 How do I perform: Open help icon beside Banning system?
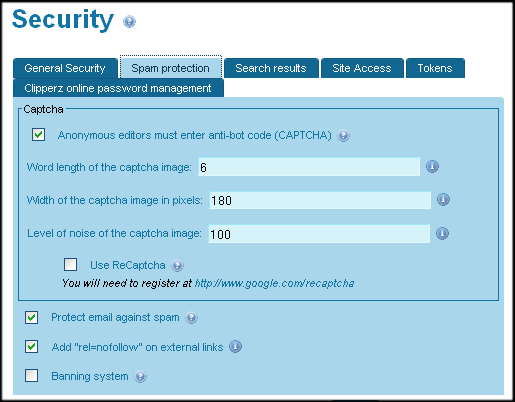(140, 377)
